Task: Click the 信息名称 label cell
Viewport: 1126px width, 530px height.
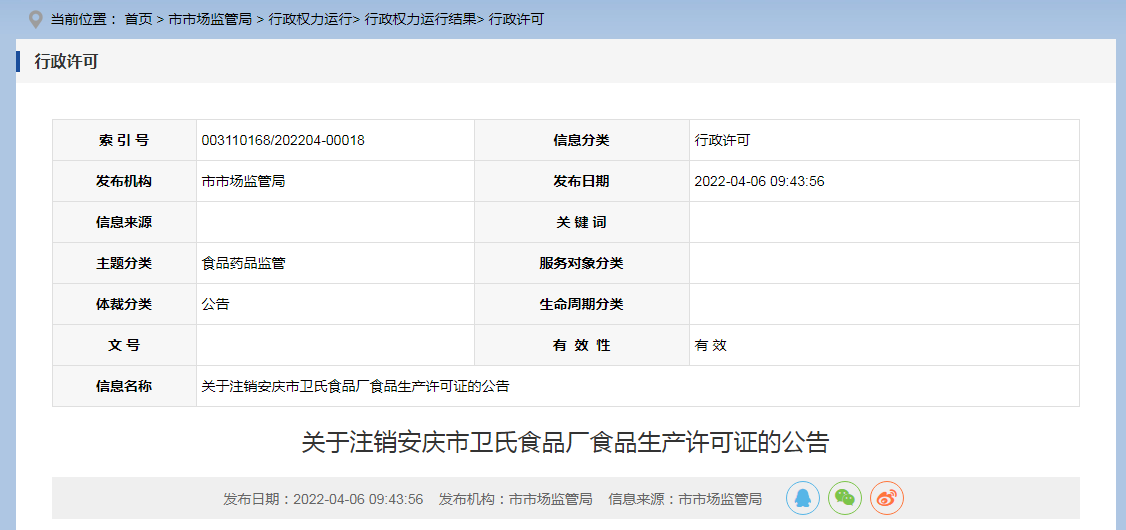Action: [124, 386]
